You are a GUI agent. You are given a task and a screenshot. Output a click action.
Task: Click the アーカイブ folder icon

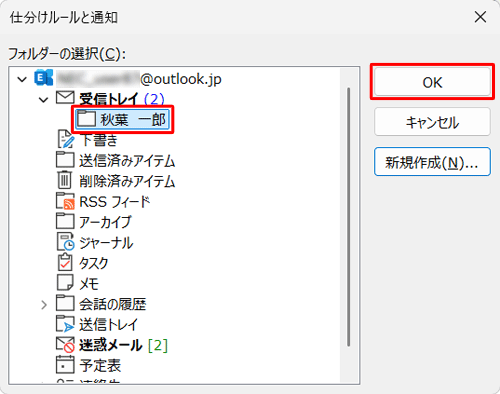pos(65,221)
